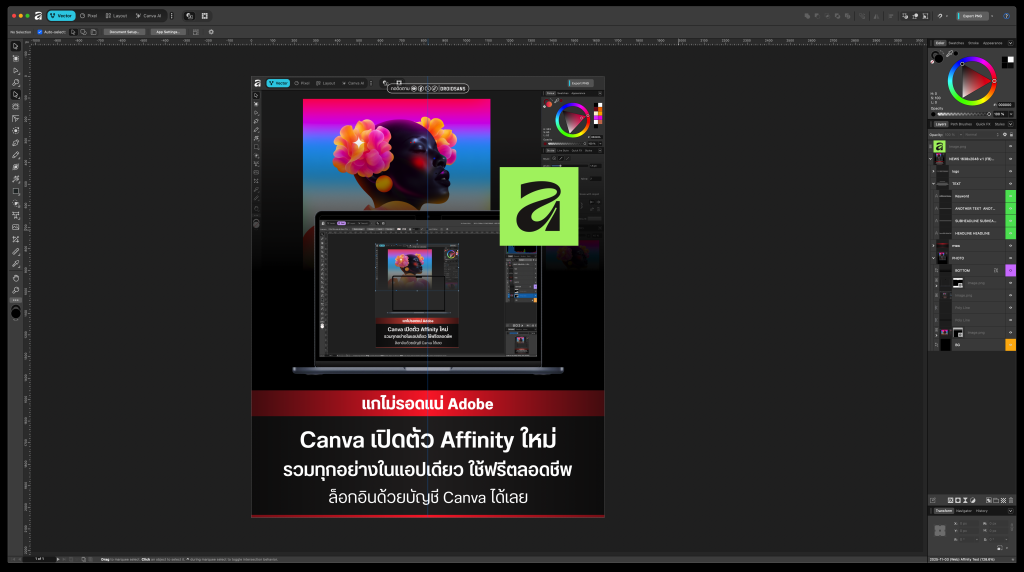Toggle the Auto-select checkbox
Viewport: 1024px width, 572px height.
pyautogui.click(x=39, y=32)
